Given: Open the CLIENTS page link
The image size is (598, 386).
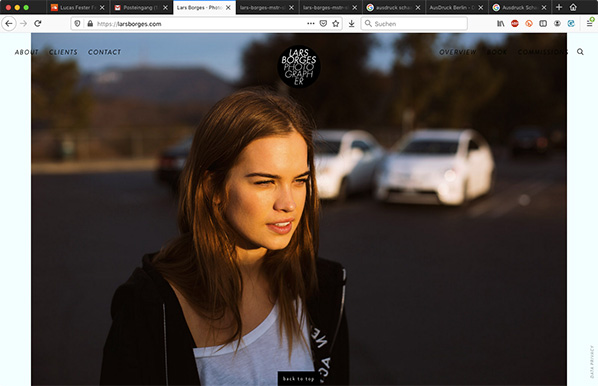Looking at the screenshot, I should [x=63, y=52].
